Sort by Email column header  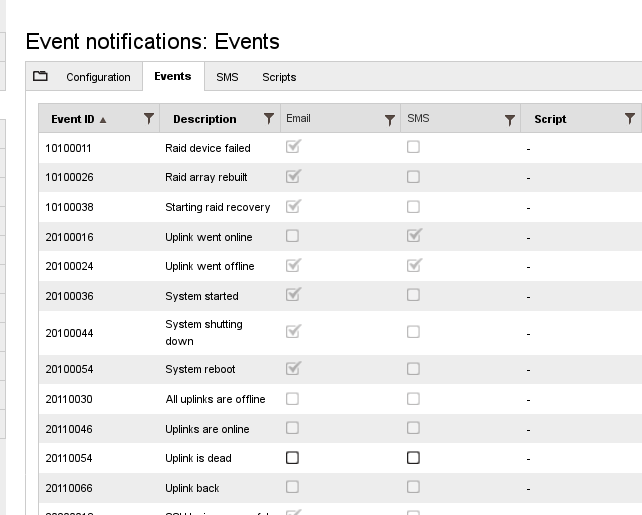click(298, 118)
